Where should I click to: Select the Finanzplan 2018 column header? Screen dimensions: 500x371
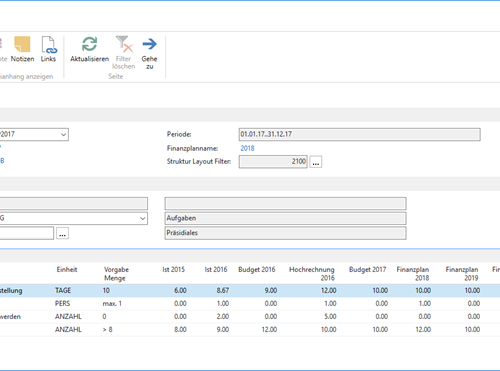pos(413,274)
